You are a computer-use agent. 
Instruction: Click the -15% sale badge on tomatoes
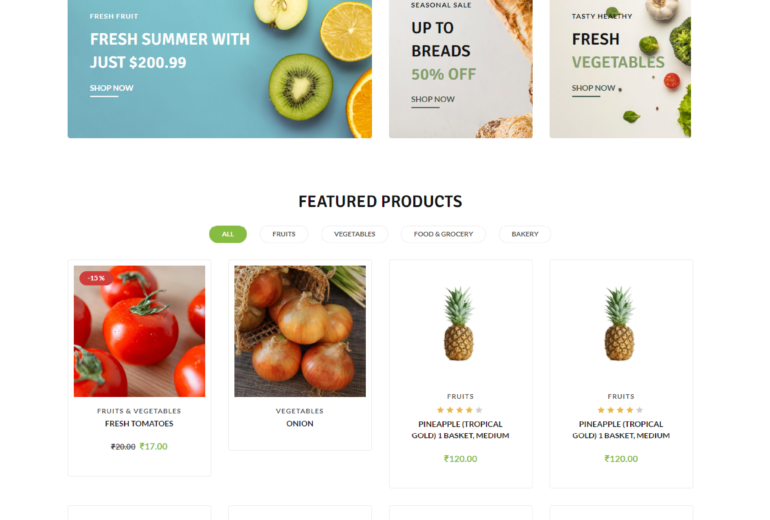click(x=96, y=278)
